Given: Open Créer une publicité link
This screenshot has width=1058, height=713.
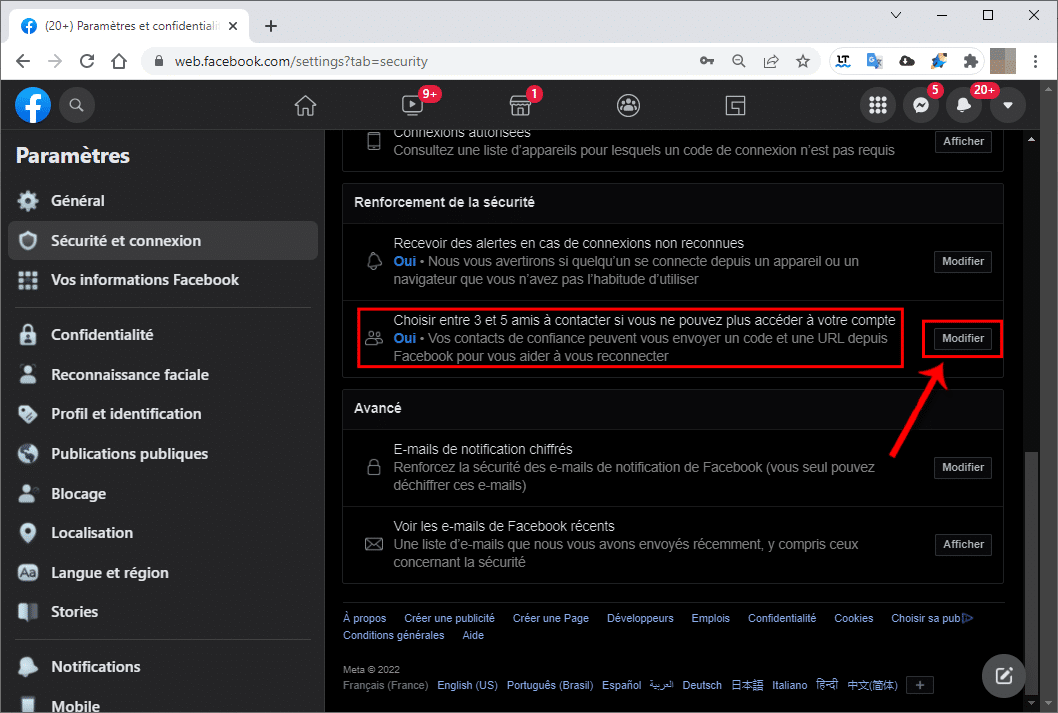Looking at the screenshot, I should 449,619.
